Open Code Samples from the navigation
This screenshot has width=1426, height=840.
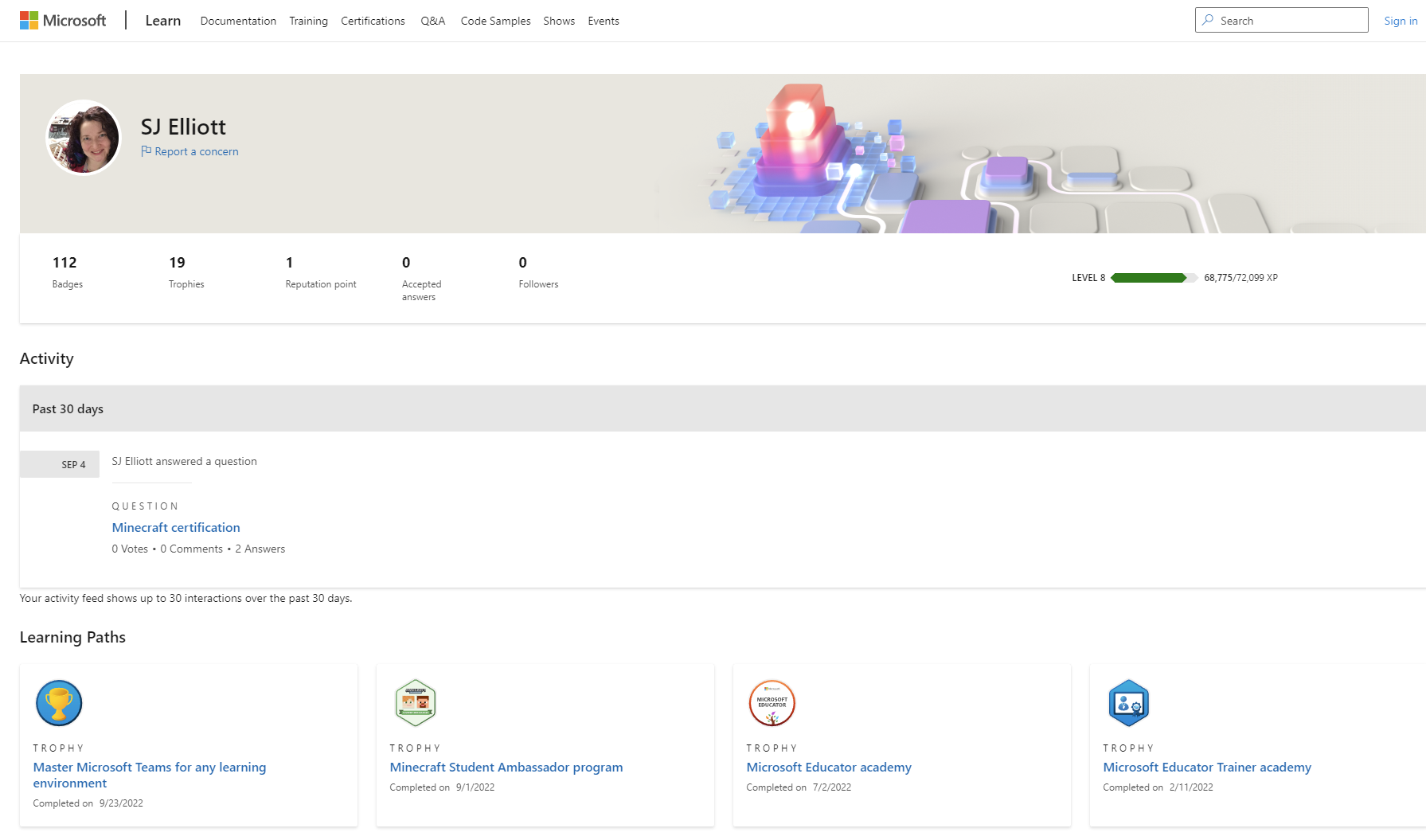pyautogui.click(x=494, y=21)
